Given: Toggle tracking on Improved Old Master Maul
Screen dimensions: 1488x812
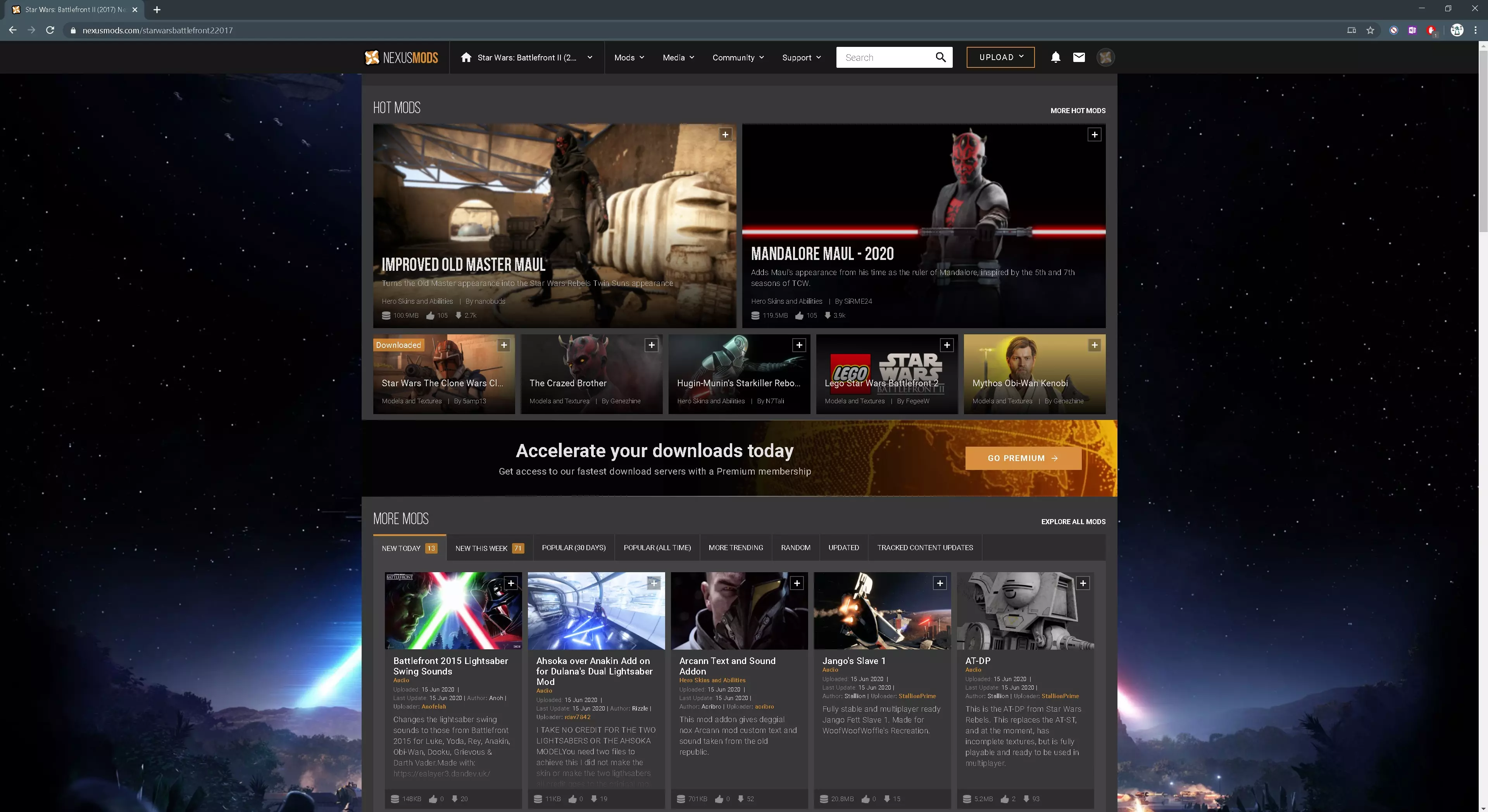Looking at the screenshot, I should pos(725,134).
